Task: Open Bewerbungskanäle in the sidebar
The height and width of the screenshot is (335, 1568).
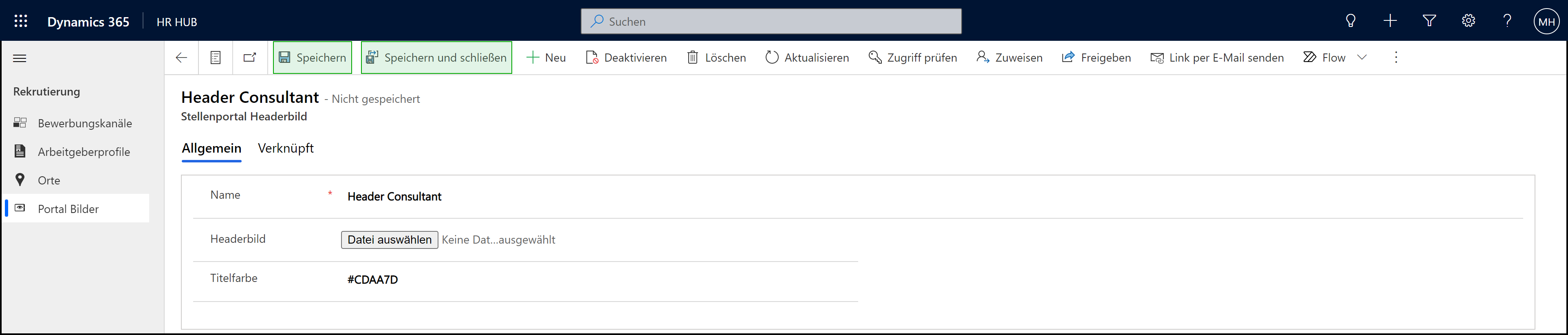Action: (85, 124)
